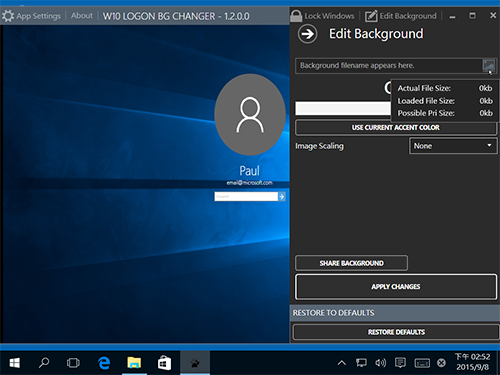Click the white color preview swatch
Viewport: 500px width, 375px height.
click(343, 109)
